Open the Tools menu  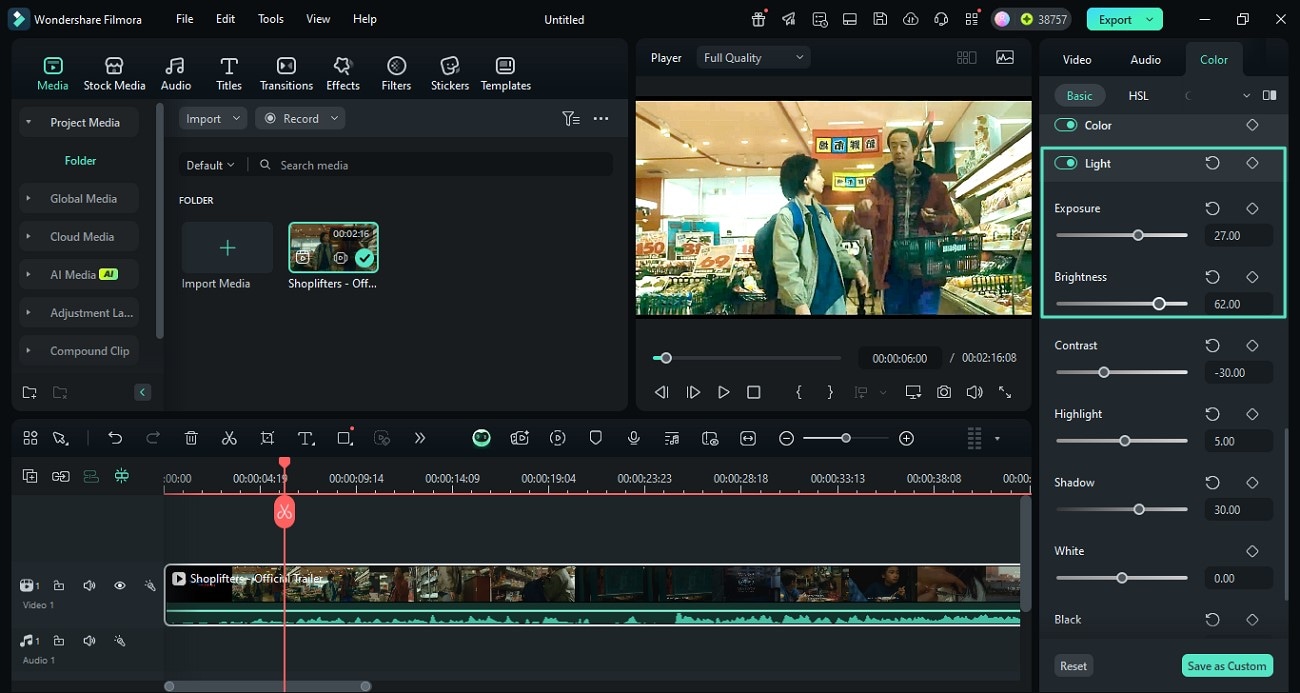point(271,19)
